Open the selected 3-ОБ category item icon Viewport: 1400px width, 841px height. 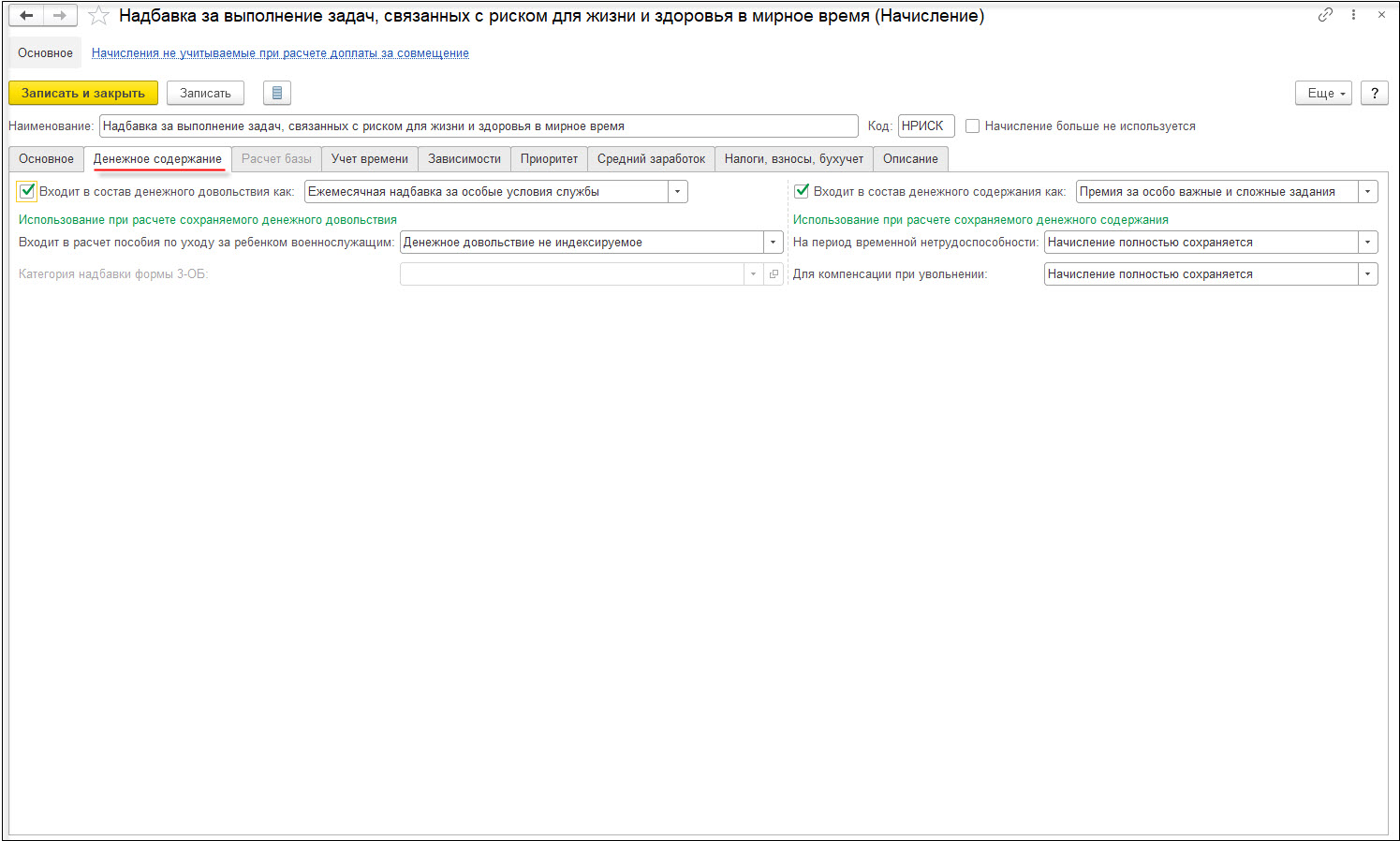pyautogui.click(x=774, y=274)
